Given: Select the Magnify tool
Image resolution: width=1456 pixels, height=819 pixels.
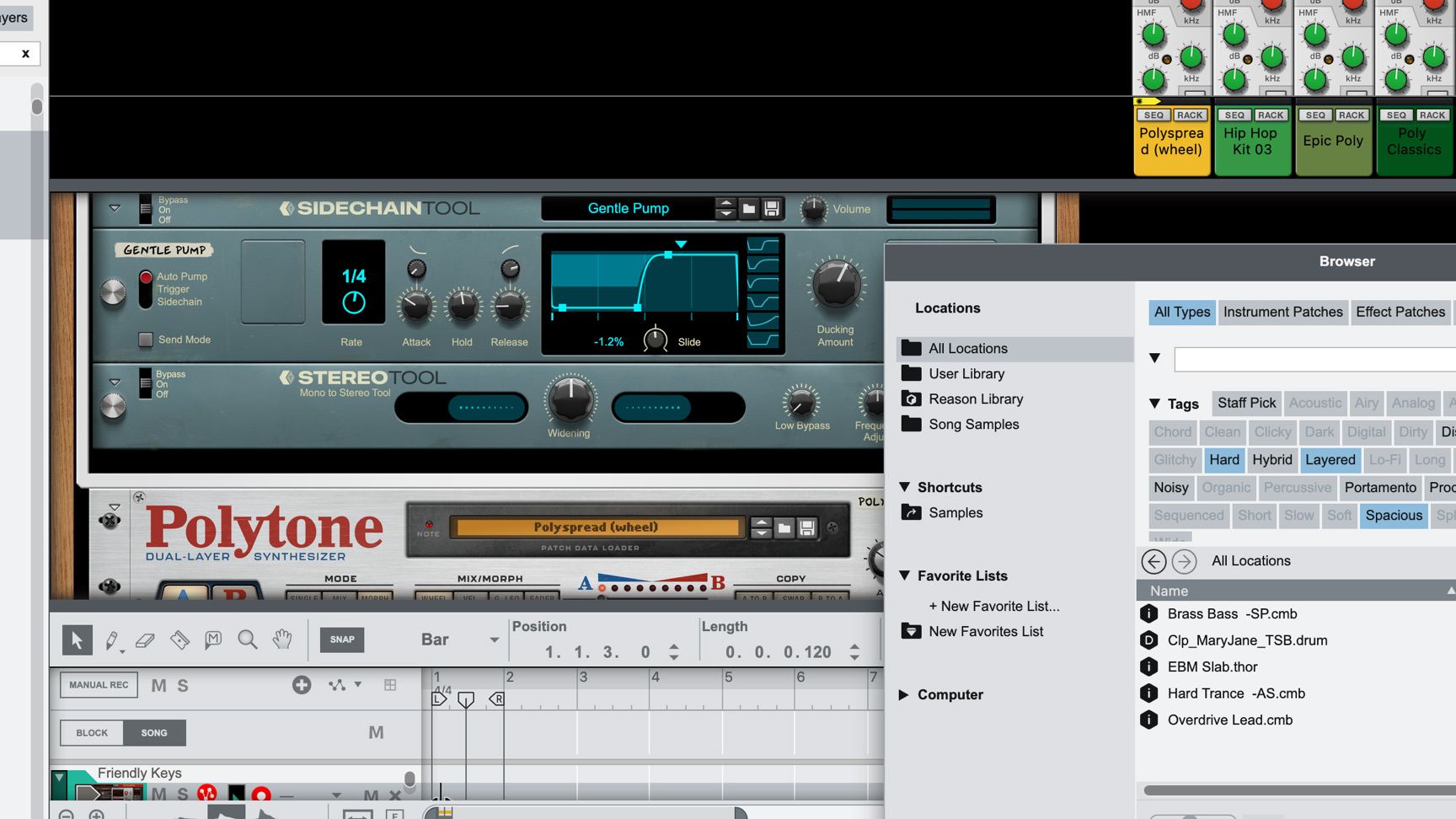Looking at the screenshot, I should point(248,640).
